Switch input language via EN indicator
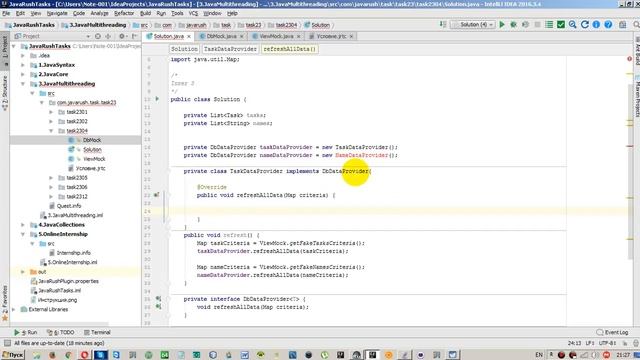The image size is (640, 360). 539,355
